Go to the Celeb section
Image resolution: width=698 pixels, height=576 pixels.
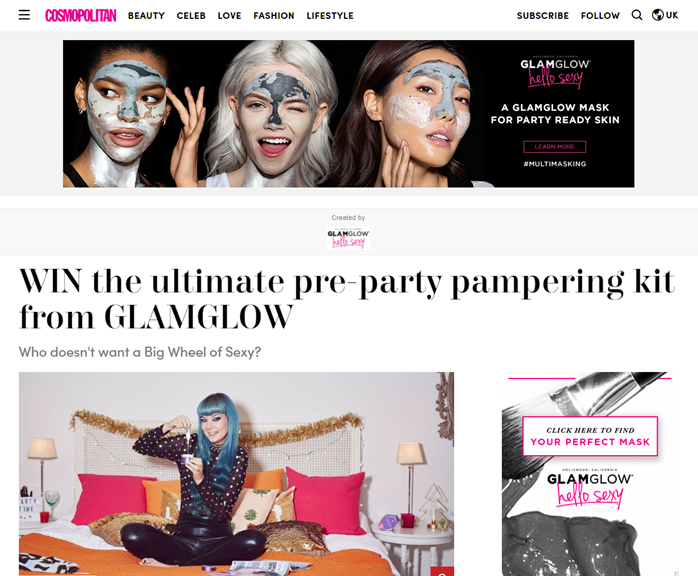click(191, 16)
